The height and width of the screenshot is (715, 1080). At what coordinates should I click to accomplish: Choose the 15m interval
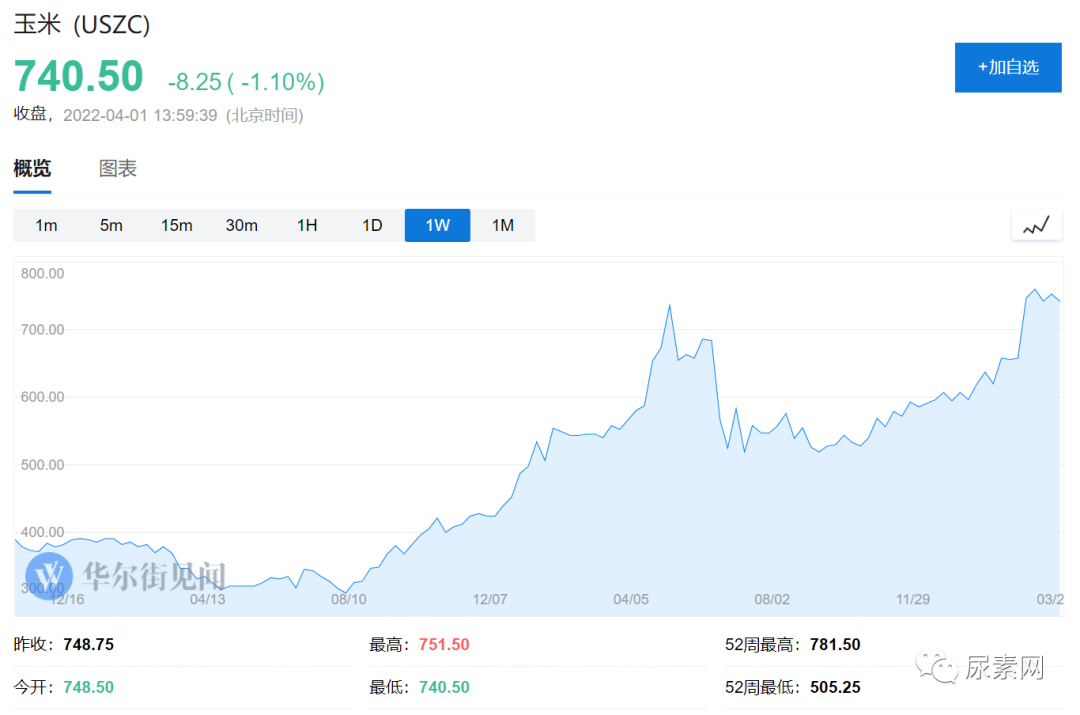176,225
